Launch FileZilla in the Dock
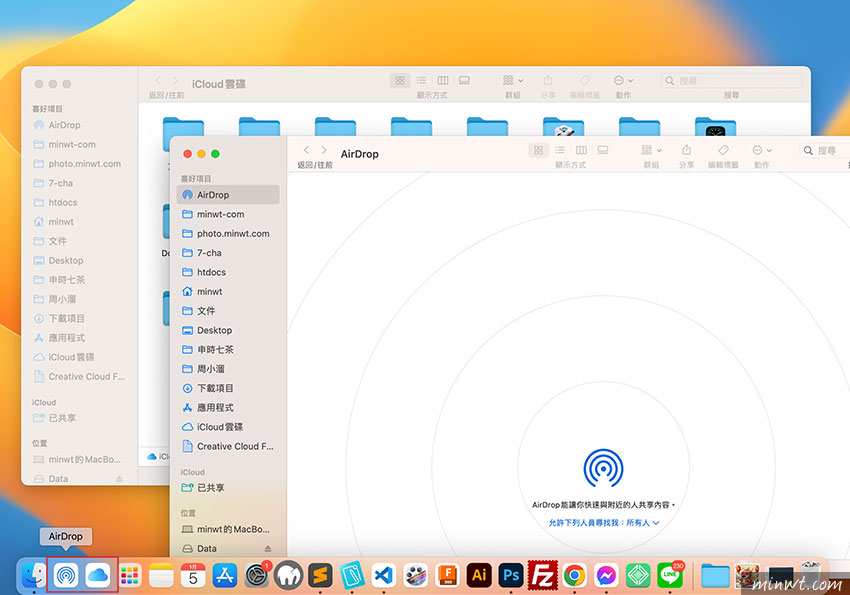This screenshot has width=850, height=595. coord(543,575)
